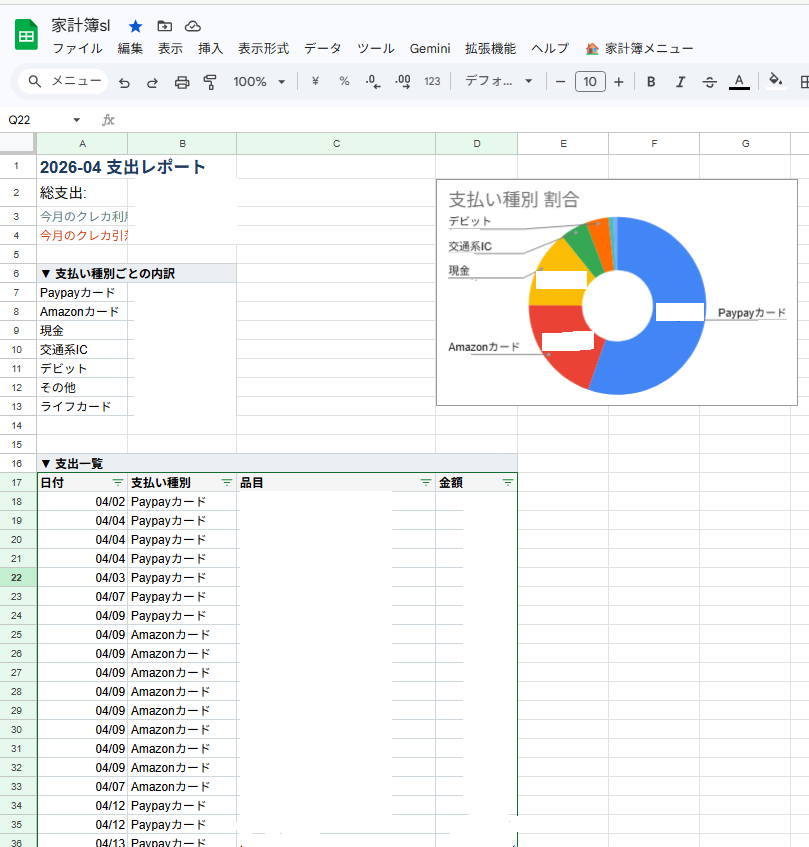Star the 家計簿sl document

coord(136,26)
